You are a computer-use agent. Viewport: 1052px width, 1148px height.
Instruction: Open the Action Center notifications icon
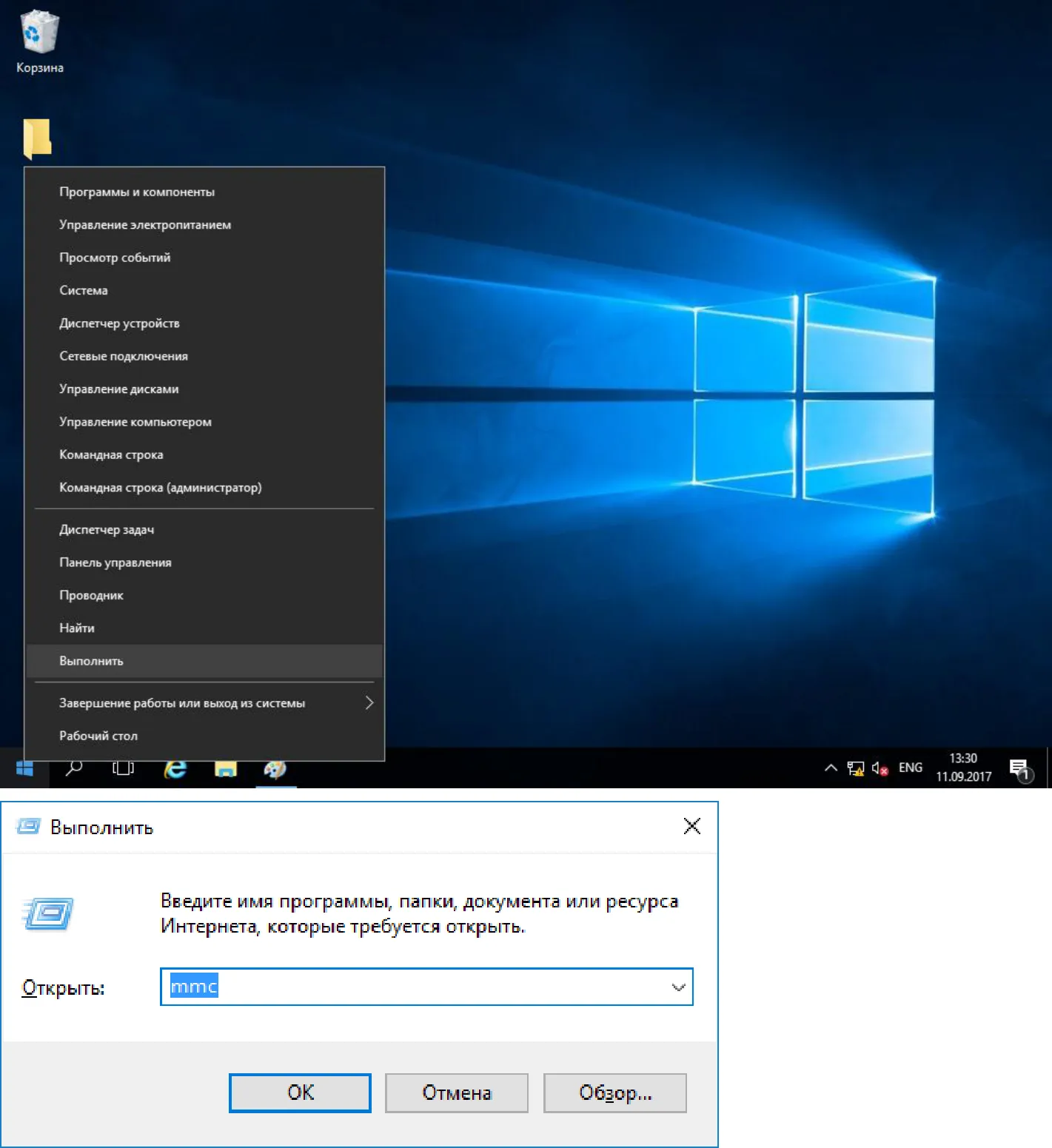(1021, 770)
